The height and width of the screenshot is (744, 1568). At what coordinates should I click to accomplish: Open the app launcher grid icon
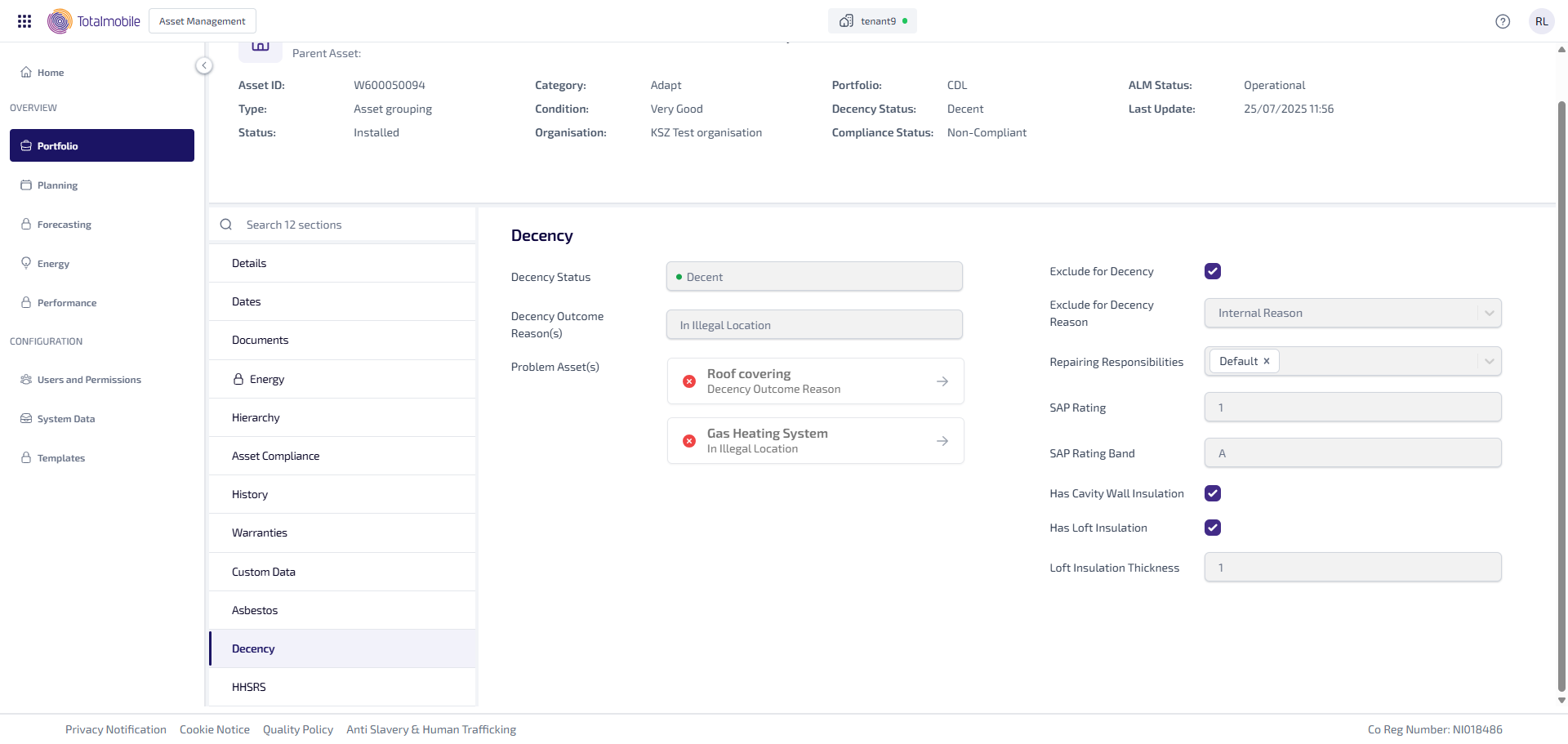click(x=24, y=21)
